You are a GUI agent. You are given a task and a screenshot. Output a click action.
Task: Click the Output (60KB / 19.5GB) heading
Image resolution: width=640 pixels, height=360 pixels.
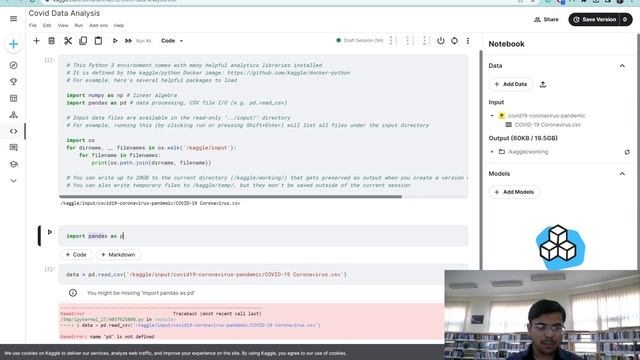pyautogui.click(x=523, y=138)
